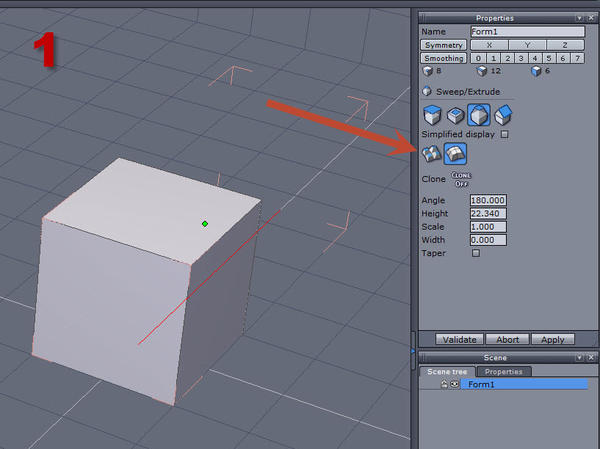Click the "Angle" label text
This screenshot has width=600, height=449.
coord(433,201)
